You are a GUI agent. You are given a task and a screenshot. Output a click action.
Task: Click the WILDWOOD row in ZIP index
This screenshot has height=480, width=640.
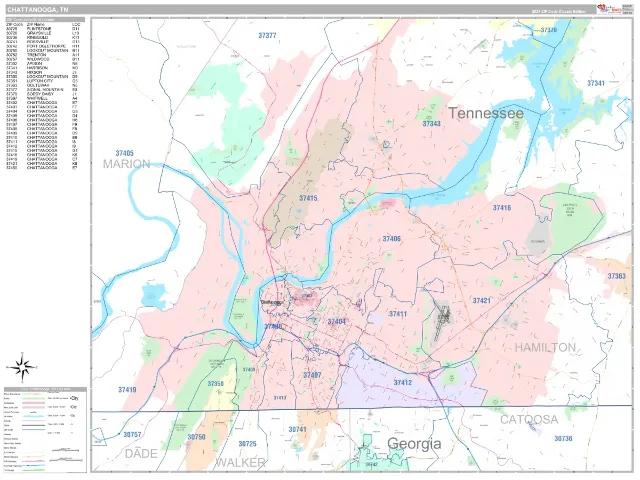(x=42, y=60)
